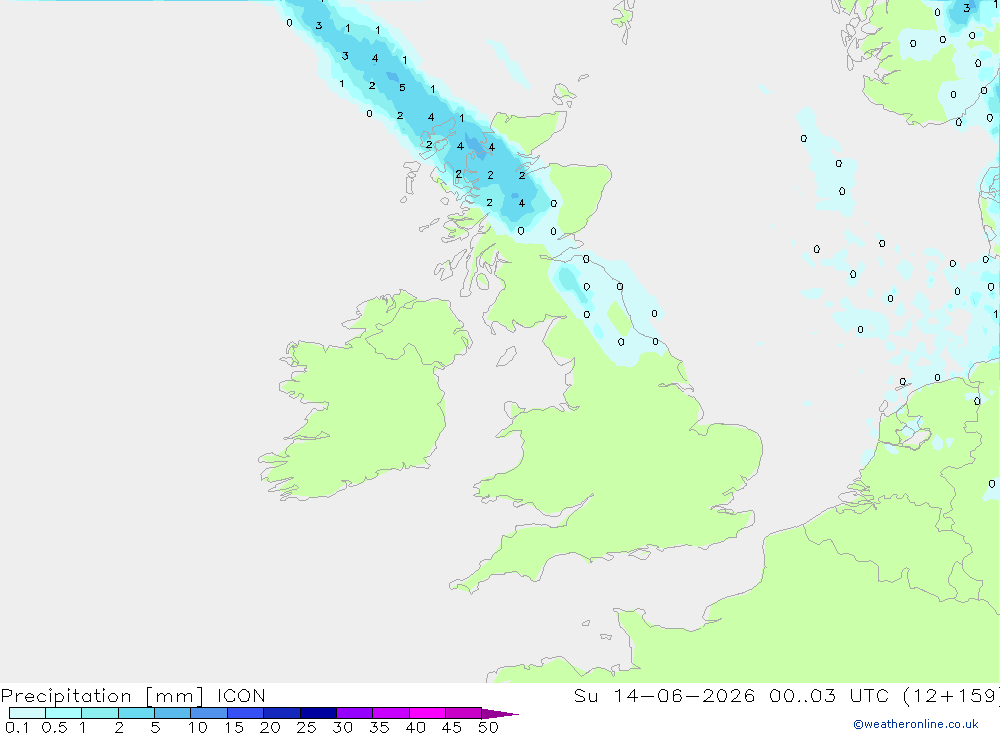Select the 20–25 mm dark blue swatch

(x=282, y=713)
